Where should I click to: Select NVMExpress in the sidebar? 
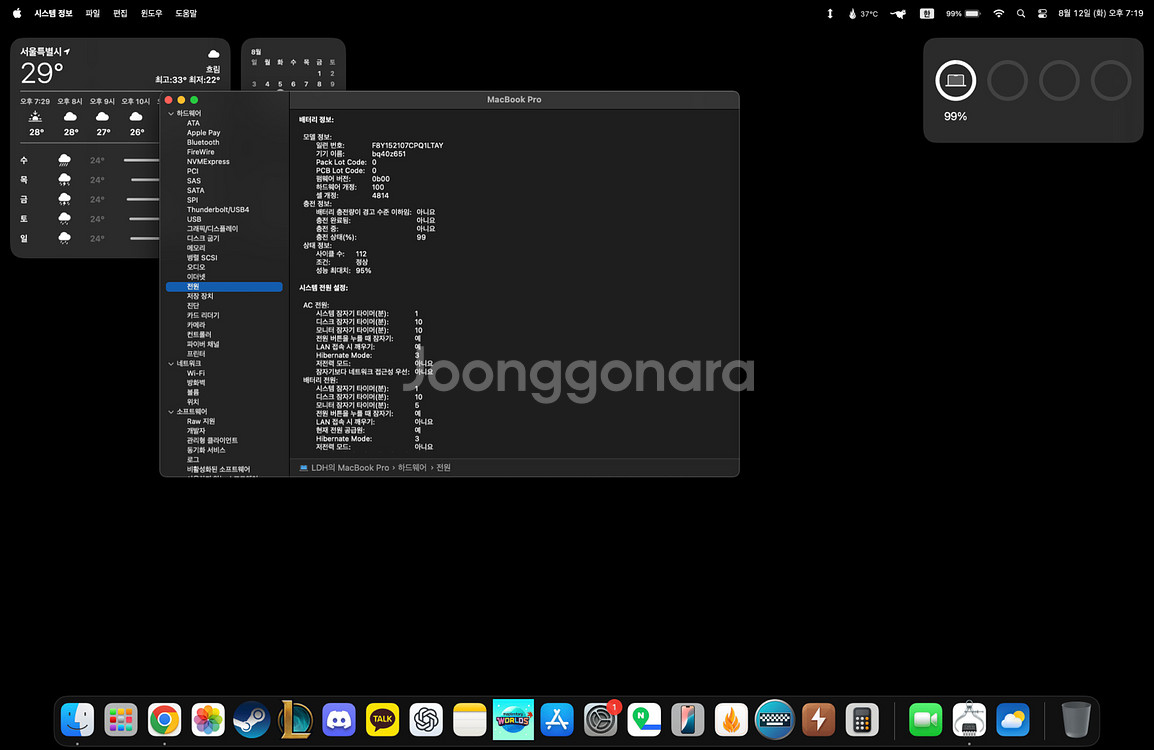[208, 161]
